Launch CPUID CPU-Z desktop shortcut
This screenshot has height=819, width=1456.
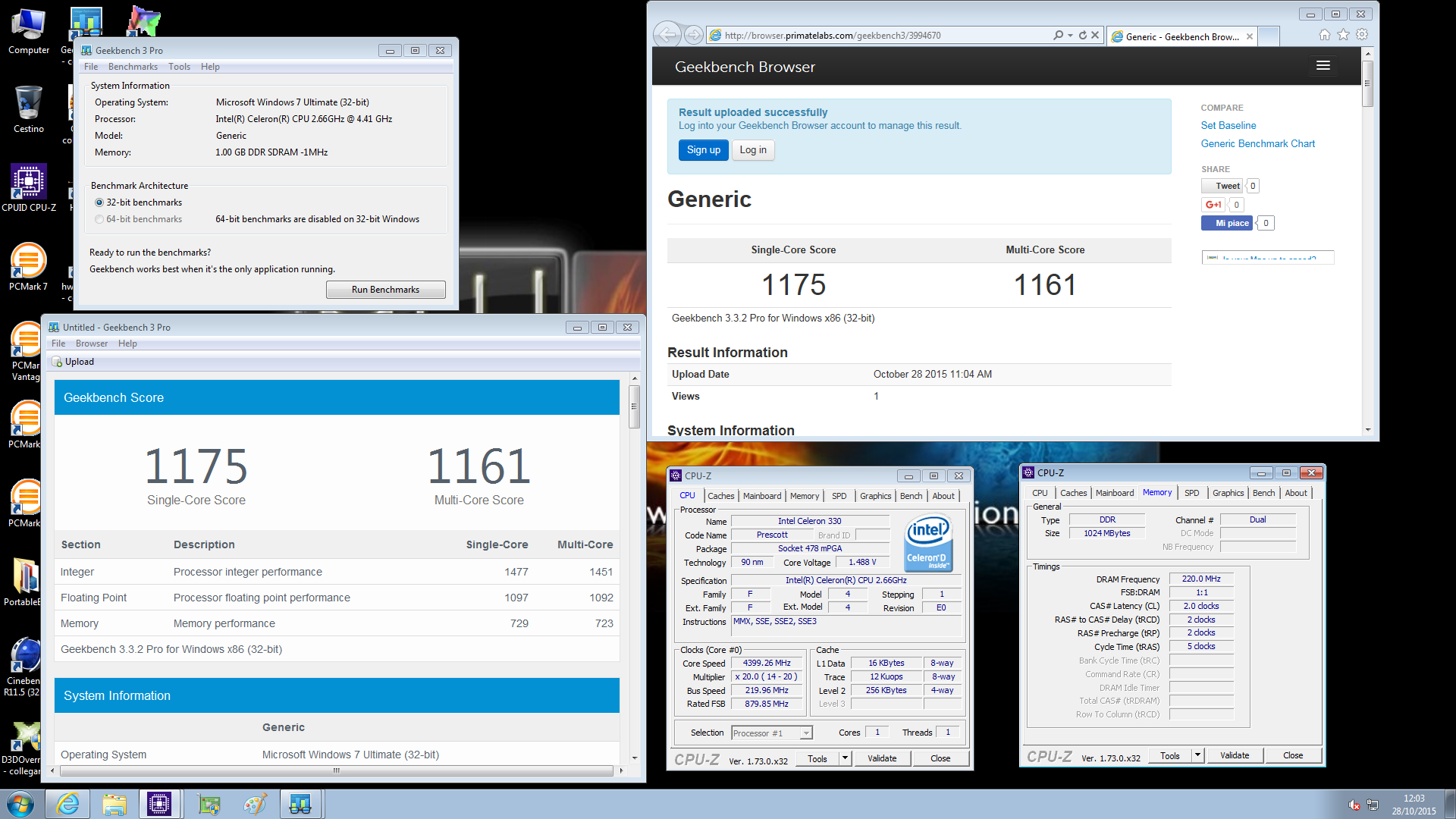(x=29, y=188)
